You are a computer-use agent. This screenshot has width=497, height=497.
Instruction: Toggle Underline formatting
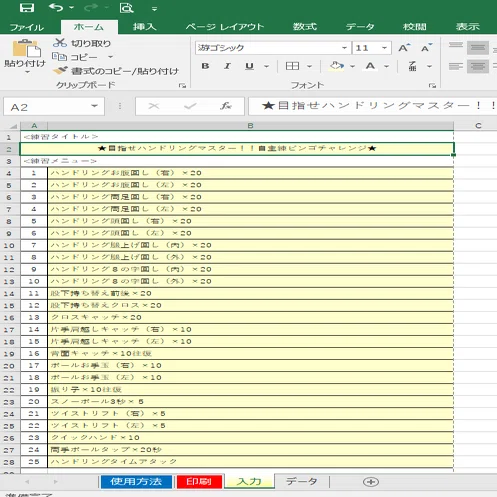[249, 66]
